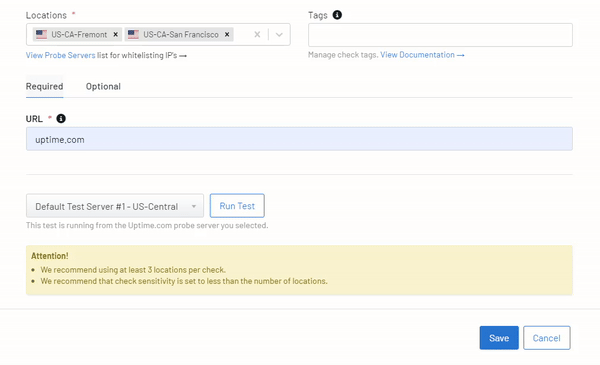This screenshot has width=600, height=365.
Task: Switch to the Required tab
Action: coord(44,86)
